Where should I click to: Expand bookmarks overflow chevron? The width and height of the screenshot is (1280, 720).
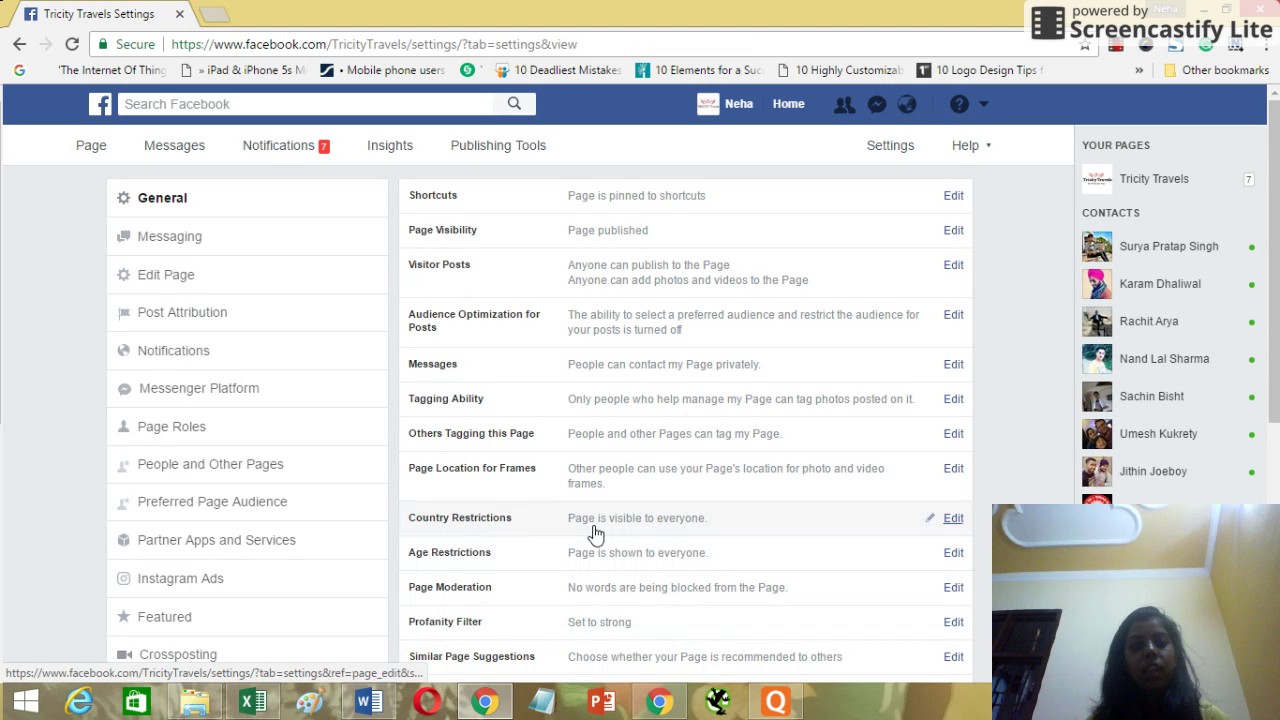[1139, 70]
